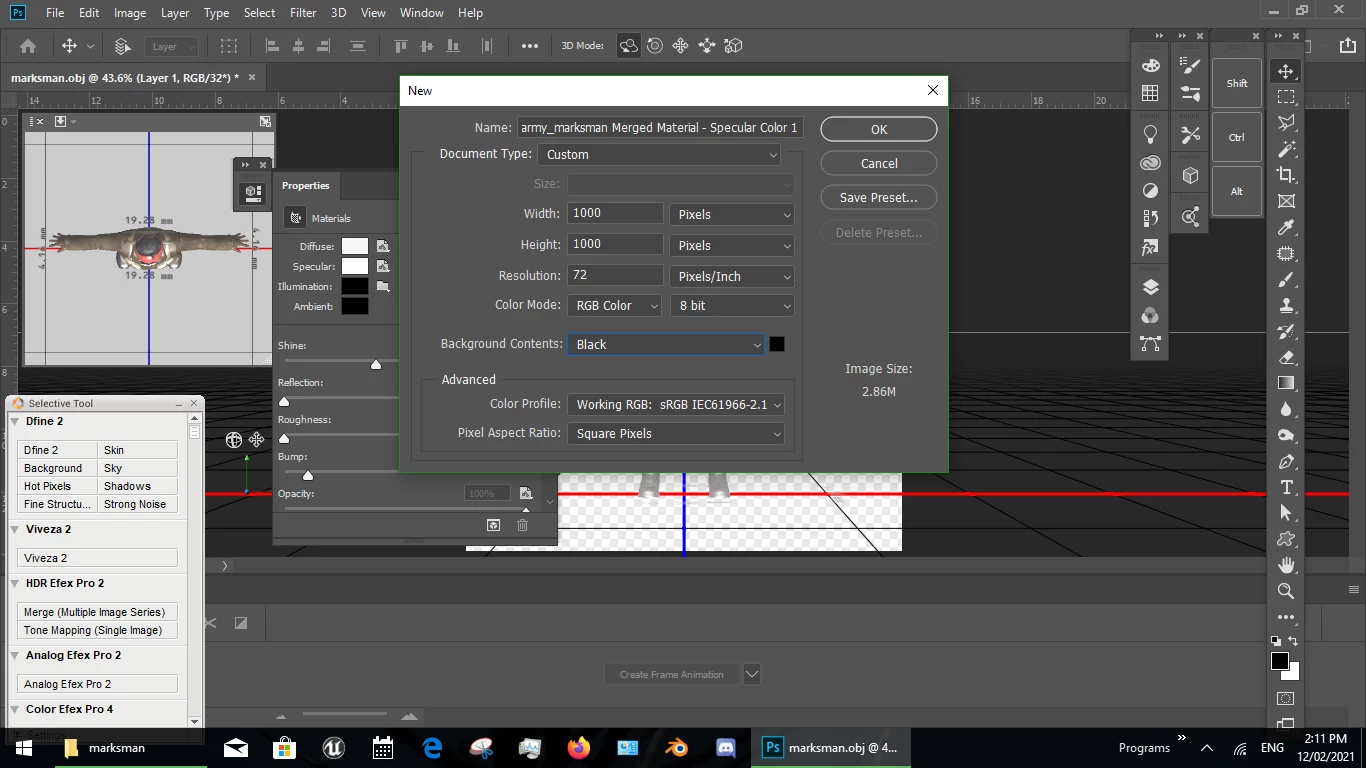Open the Color panel palette icon
This screenshot has height=768, width=1366.
pos(1150,66)
